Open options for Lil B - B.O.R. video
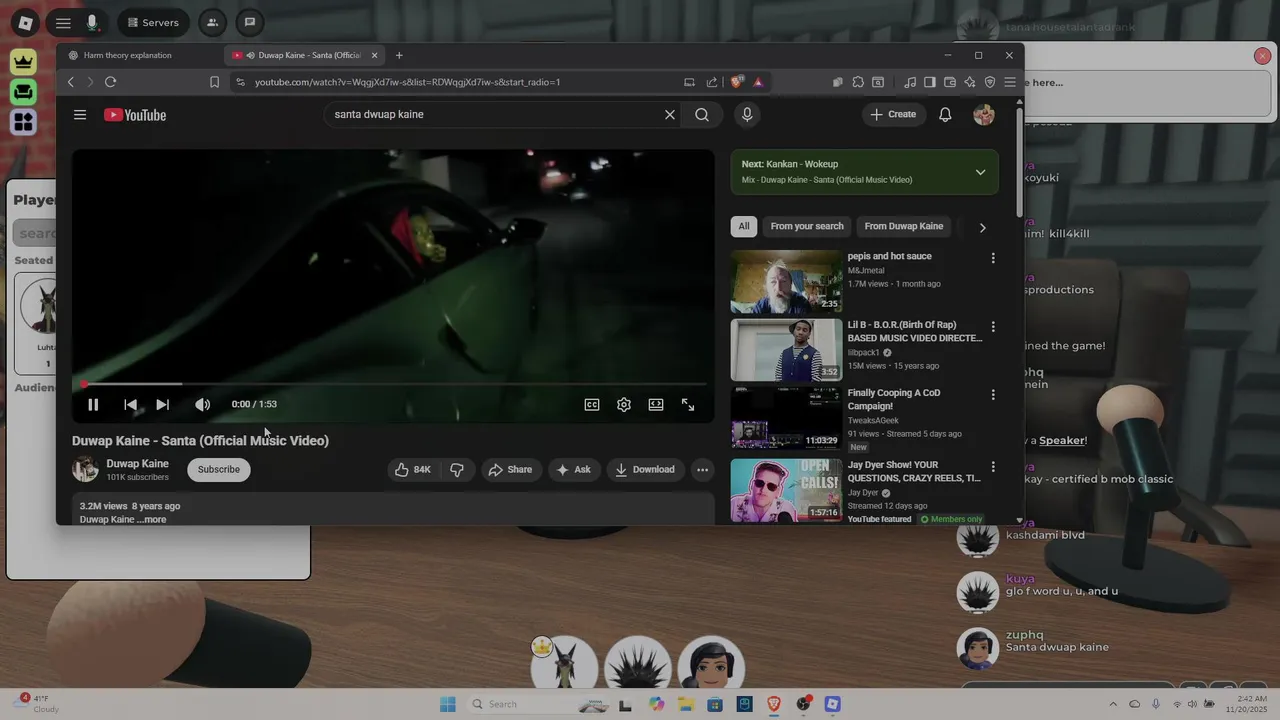Viewport: 1280px width, 720px height. tap(993, 327)
